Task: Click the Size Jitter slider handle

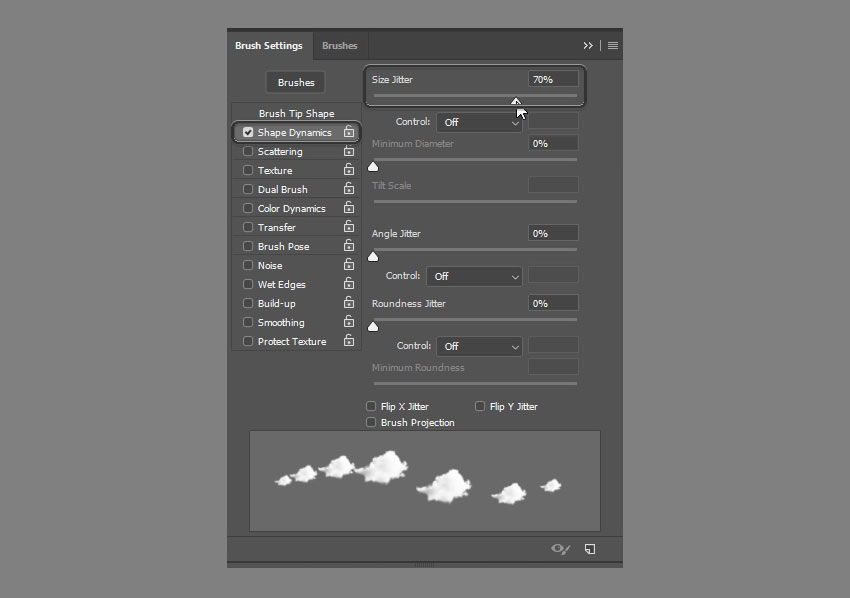Action: pos(516,100)
